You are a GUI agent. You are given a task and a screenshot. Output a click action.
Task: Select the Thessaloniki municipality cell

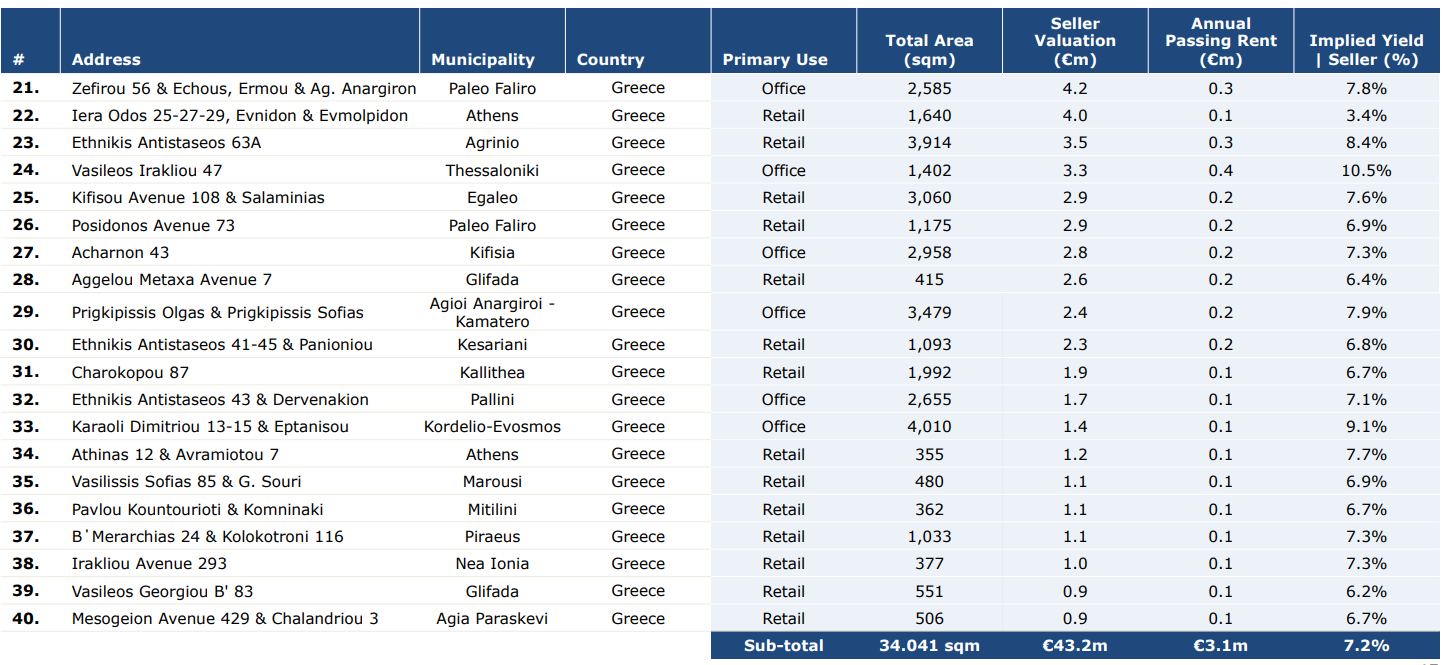(x=492, y=171)
